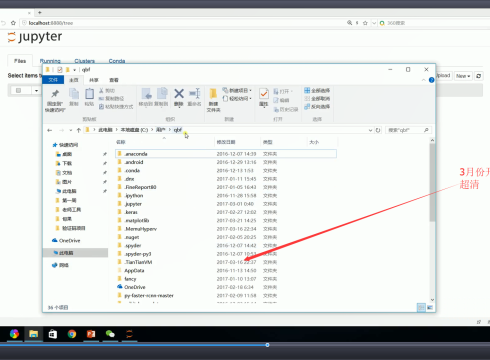
Task: Go up one folder with the up arrow
Action: (x=79, y=130)
